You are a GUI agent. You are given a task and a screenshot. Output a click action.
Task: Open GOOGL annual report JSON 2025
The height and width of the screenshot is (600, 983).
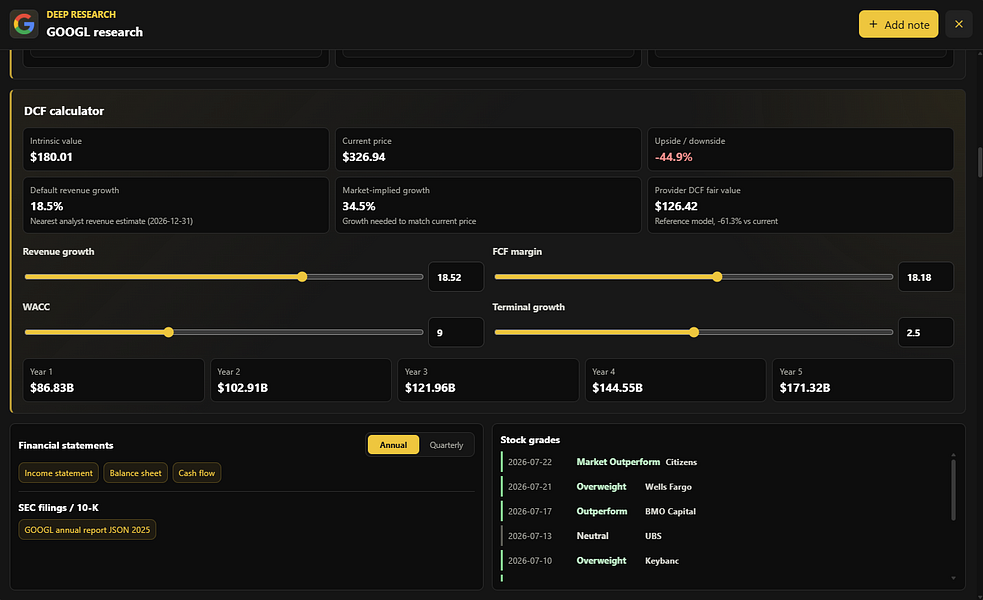[x=87, y=530]
